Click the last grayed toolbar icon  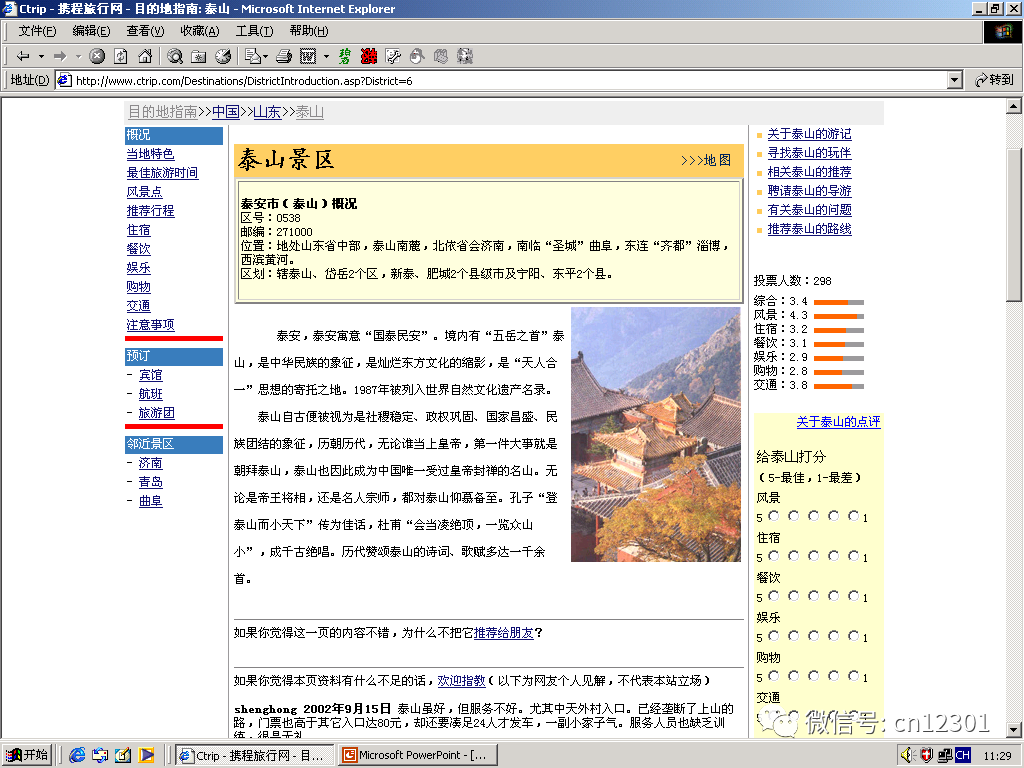point(464,56)
